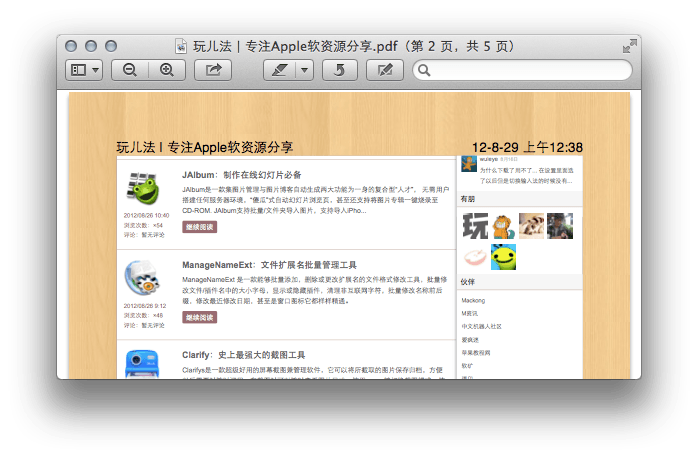The height and width of the screenshot is (458, 698).
Task: Click the puppy photo friend avatar
Action: pos(532,226)
